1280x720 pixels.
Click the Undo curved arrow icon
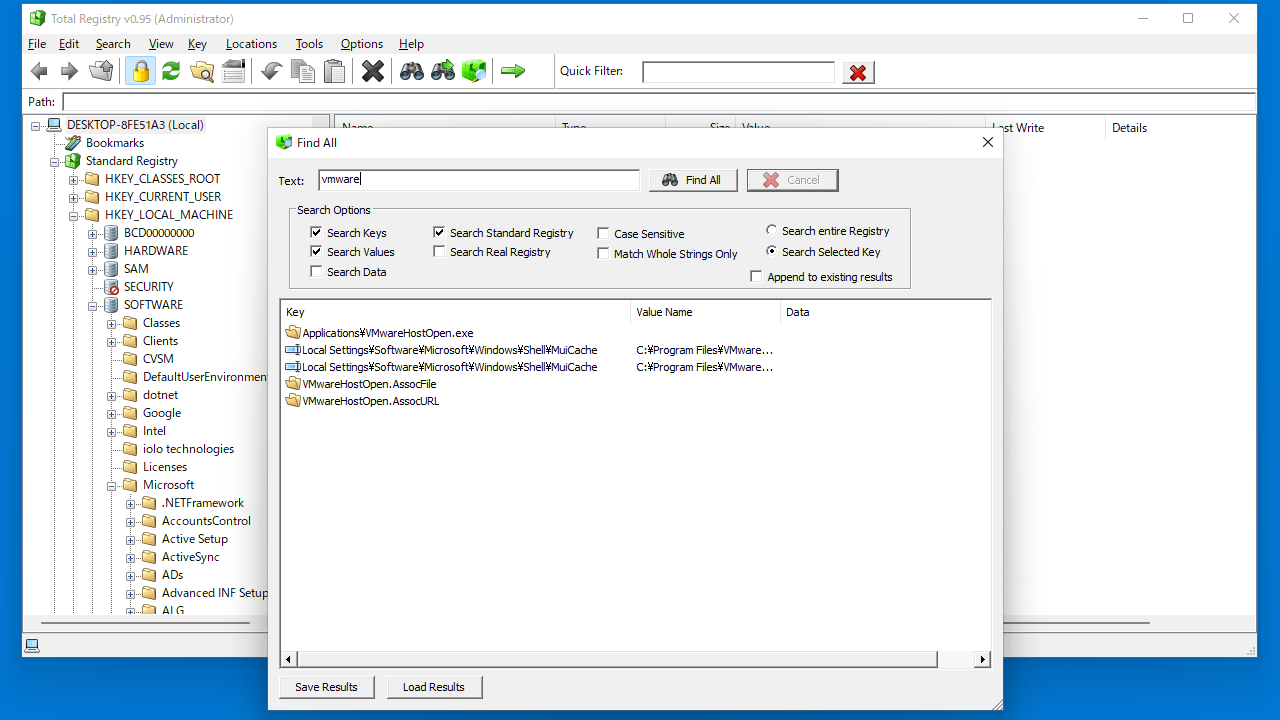[271, 71]
